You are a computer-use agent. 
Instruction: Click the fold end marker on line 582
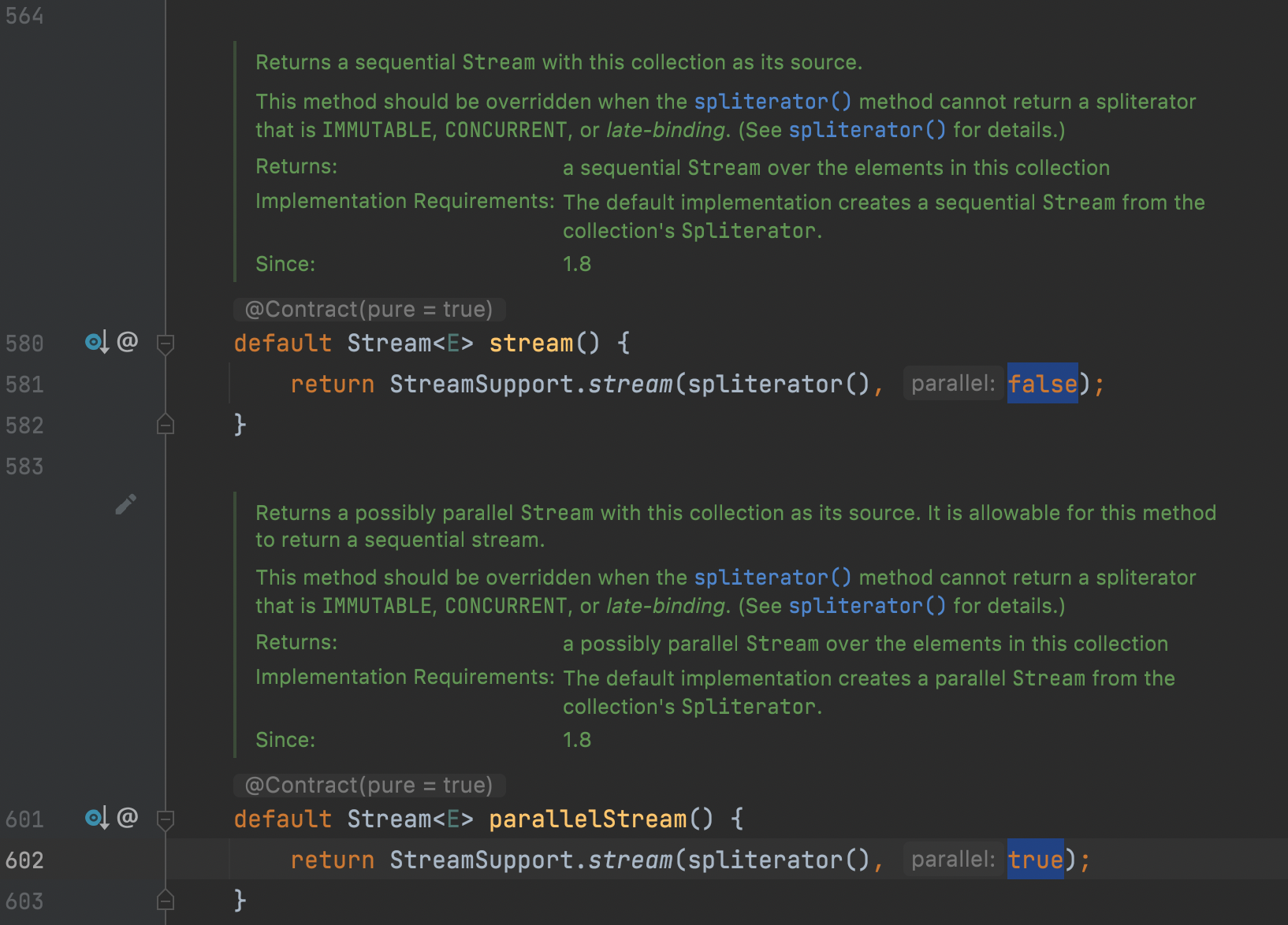[x=166, y=425]
